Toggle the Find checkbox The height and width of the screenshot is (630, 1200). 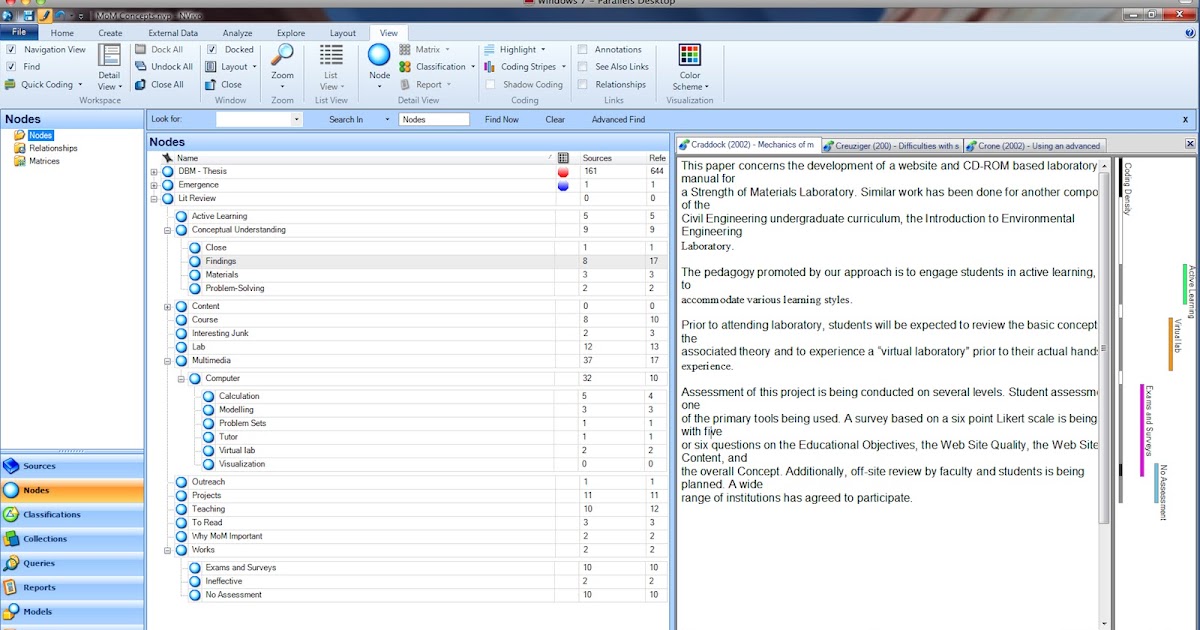coord(10,67)
